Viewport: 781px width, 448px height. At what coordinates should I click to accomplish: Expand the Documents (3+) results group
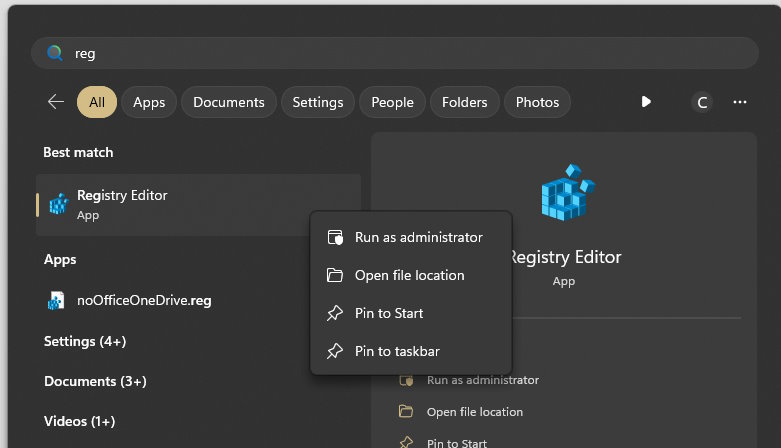click(95, 381)
